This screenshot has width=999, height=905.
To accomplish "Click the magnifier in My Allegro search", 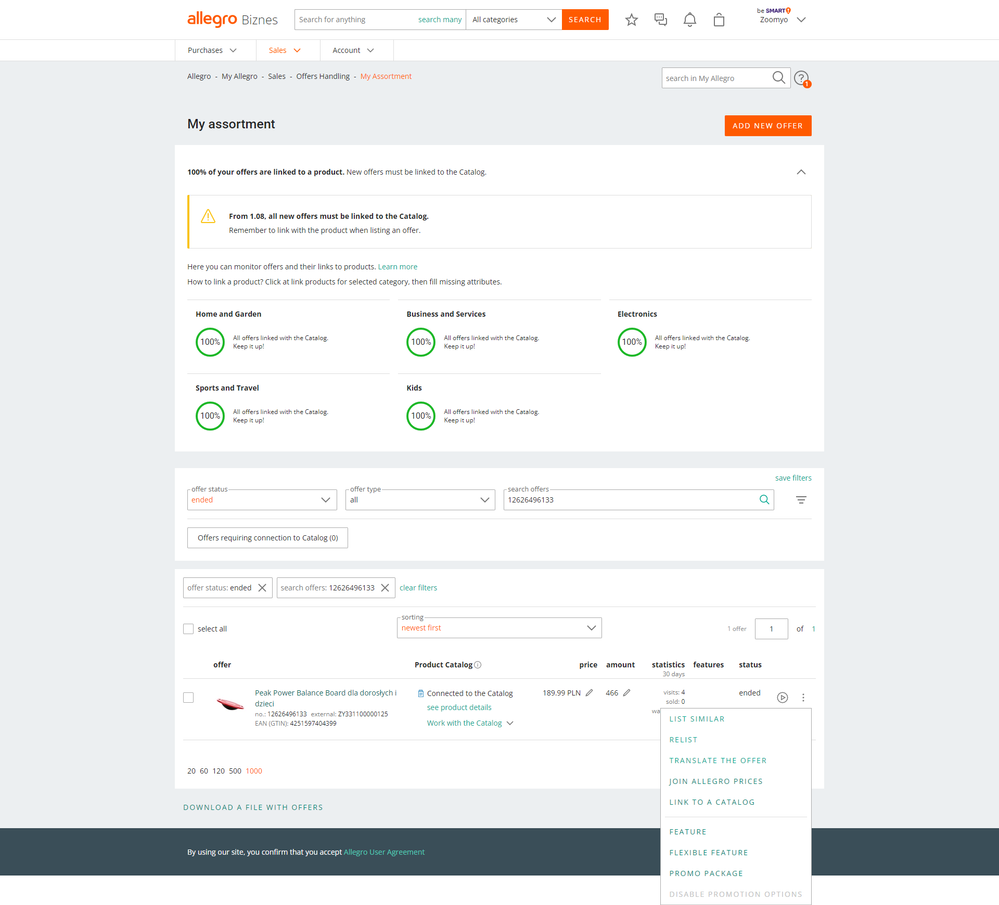I will [x=779, y=78].
